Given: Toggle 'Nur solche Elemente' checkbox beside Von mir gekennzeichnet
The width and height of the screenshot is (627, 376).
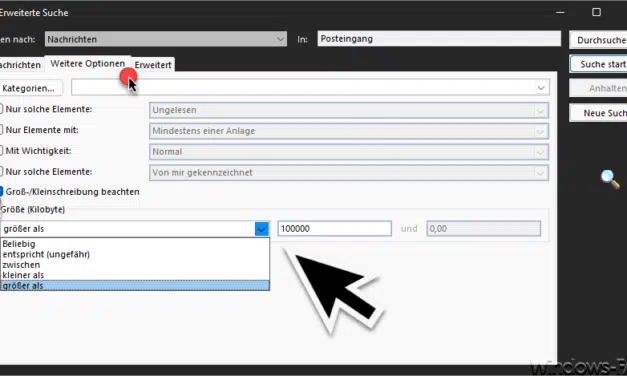Looking at the screenshot, I should [x=1, y=171].
